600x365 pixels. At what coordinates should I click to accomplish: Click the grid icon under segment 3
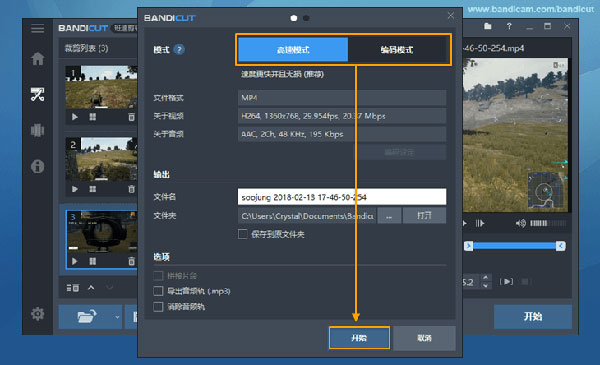pyautogui.click(x=93, y=261)
